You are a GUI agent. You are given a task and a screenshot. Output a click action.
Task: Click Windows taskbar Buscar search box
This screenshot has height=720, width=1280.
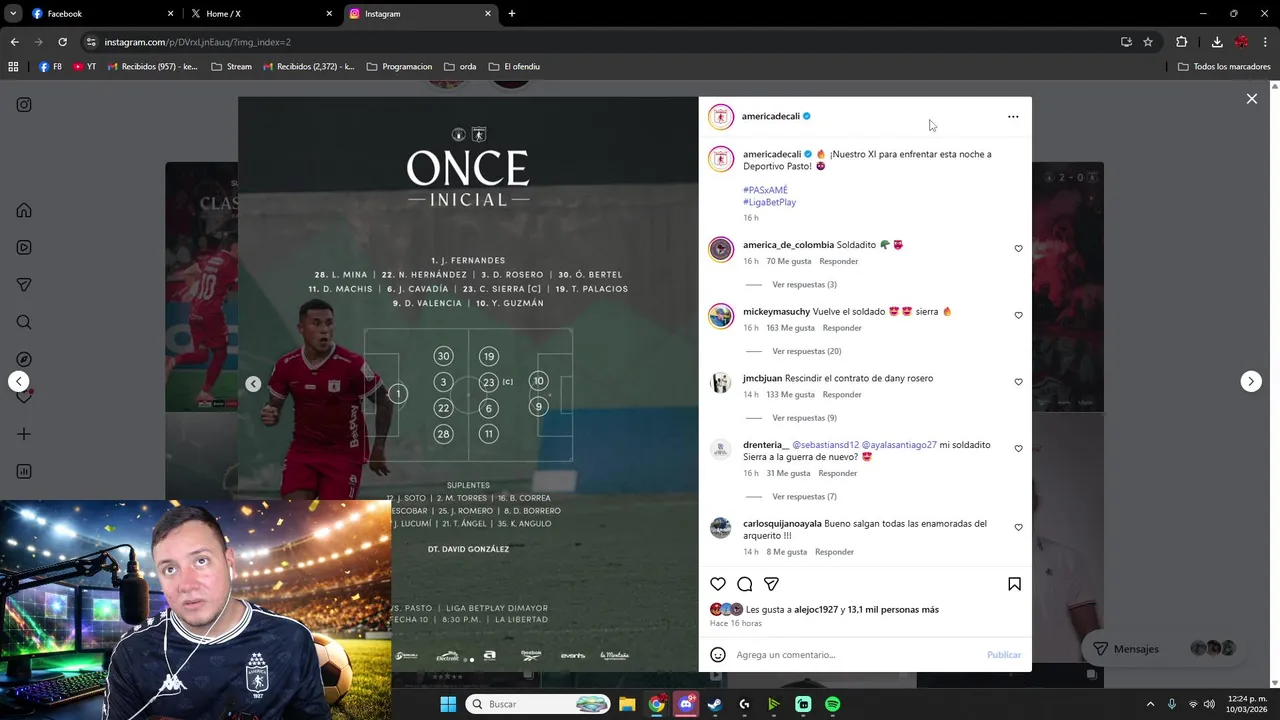538,704
